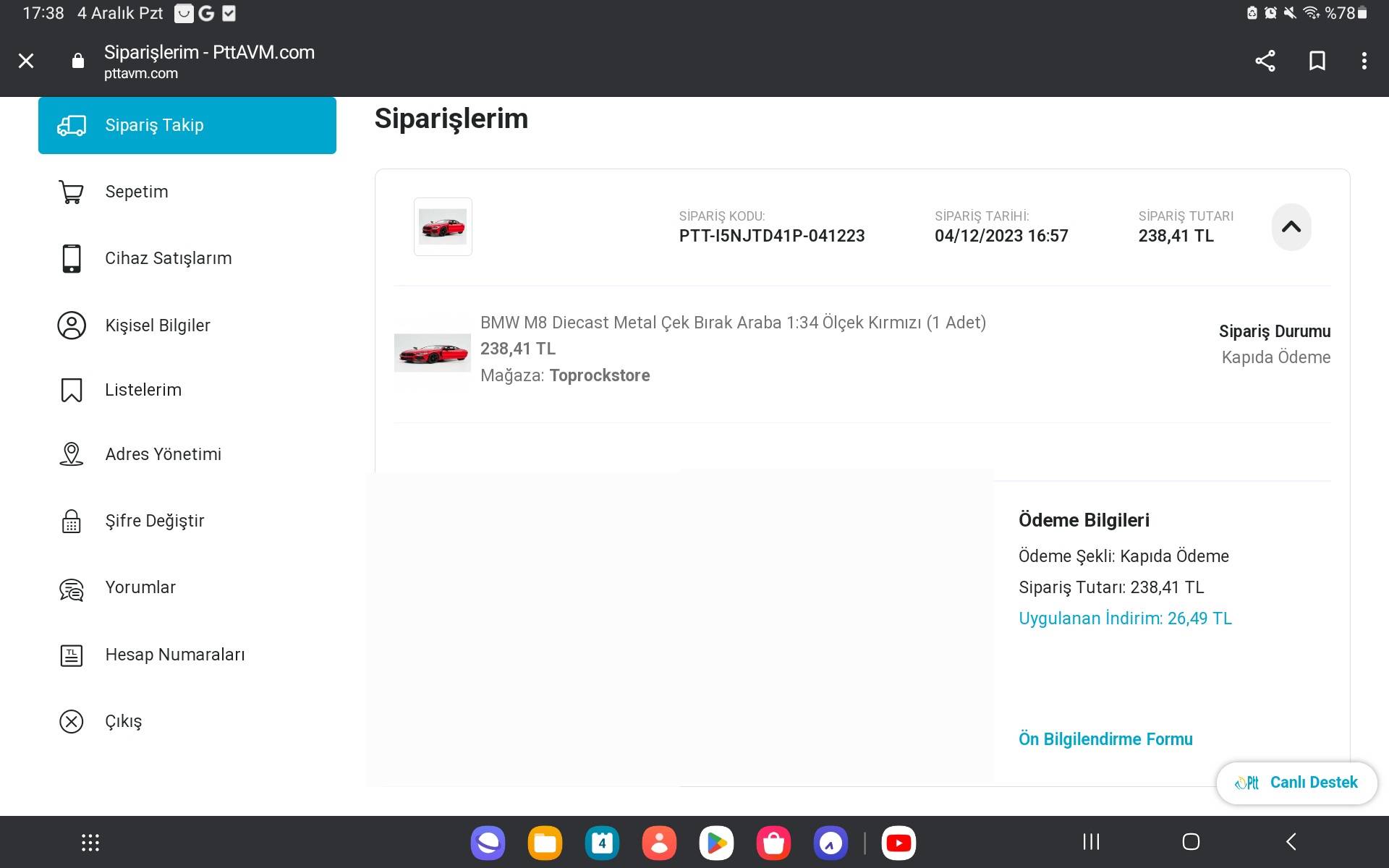Open the Play Store dock icon
Viewport: 1389px width, 868px height.
pyautogui.click(x=716, y=843)
